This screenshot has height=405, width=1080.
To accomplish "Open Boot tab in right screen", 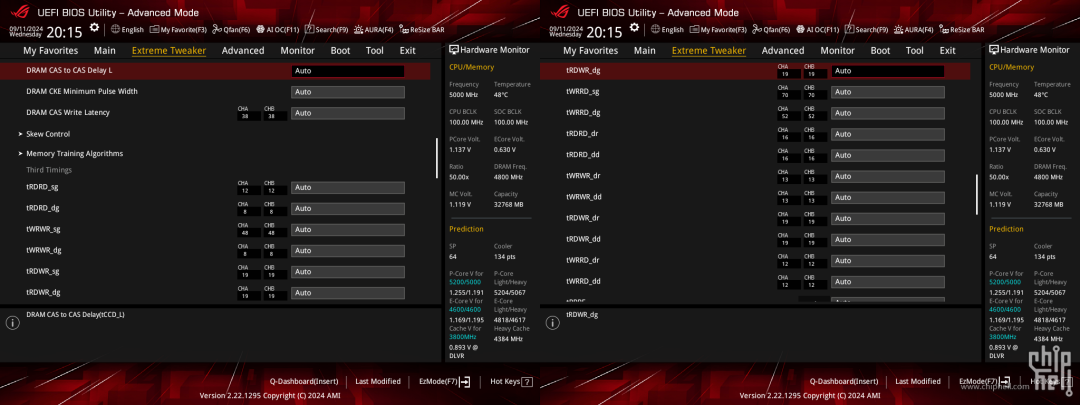I will pyautogui.click(x=880, y=50).
